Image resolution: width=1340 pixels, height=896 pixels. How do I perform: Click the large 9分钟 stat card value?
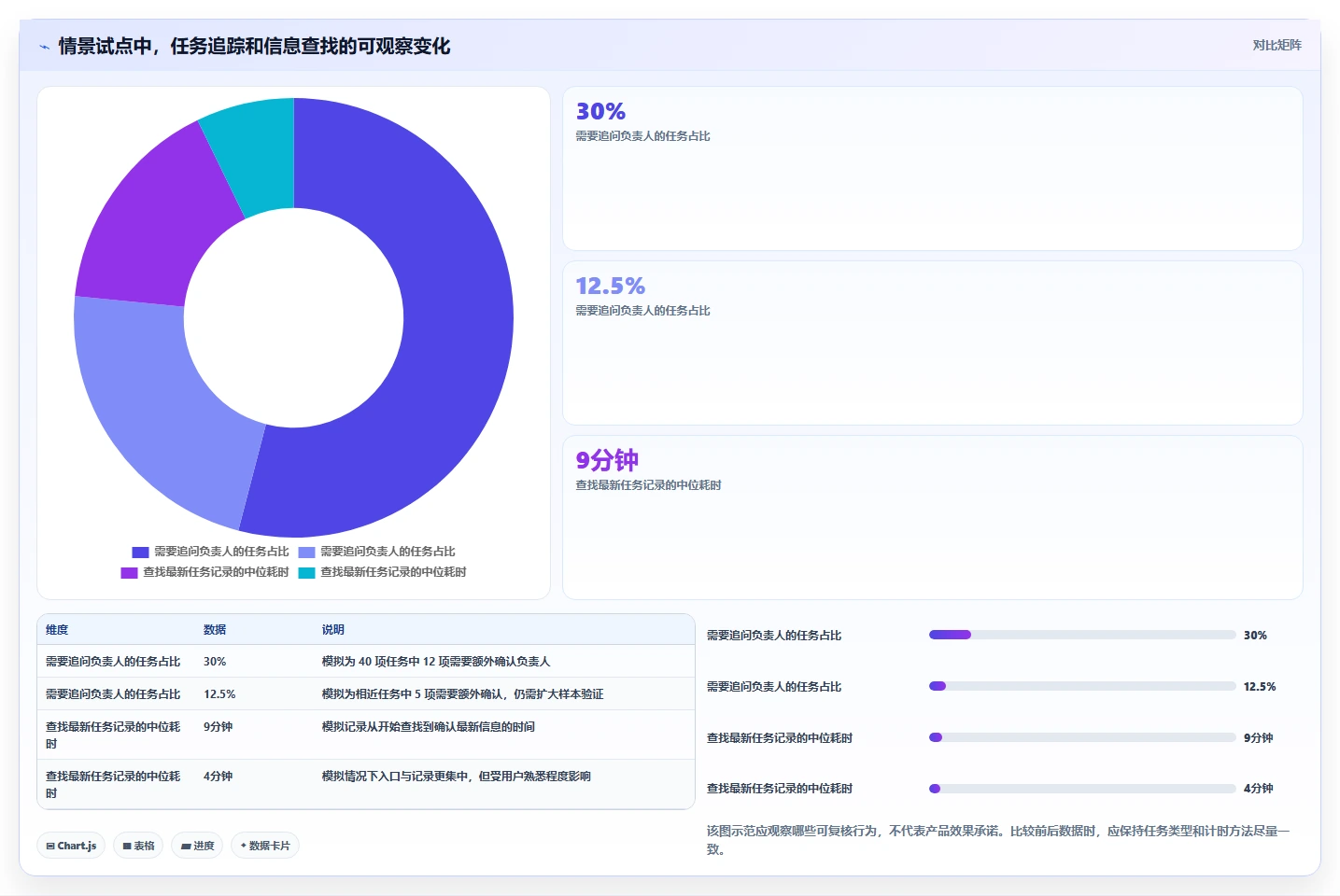607,460
